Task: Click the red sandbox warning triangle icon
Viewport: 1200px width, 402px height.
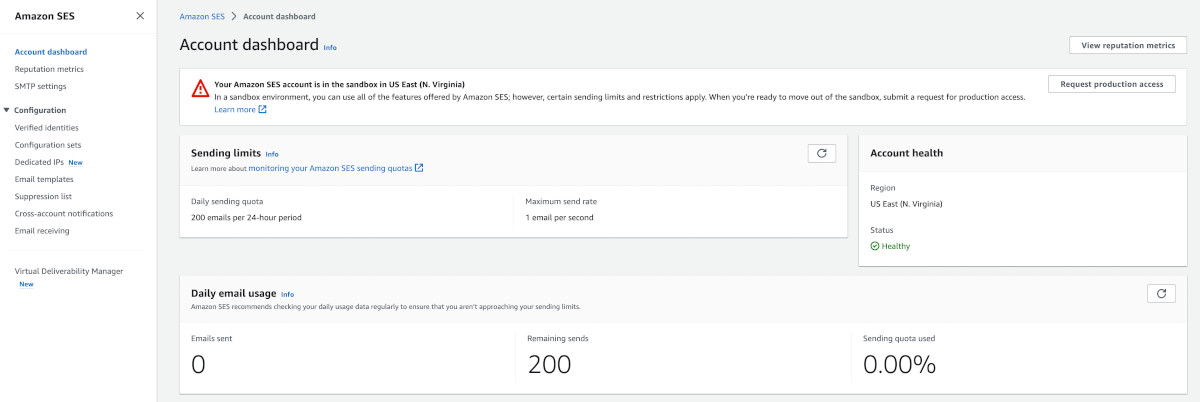Action: tap(200, 88)
